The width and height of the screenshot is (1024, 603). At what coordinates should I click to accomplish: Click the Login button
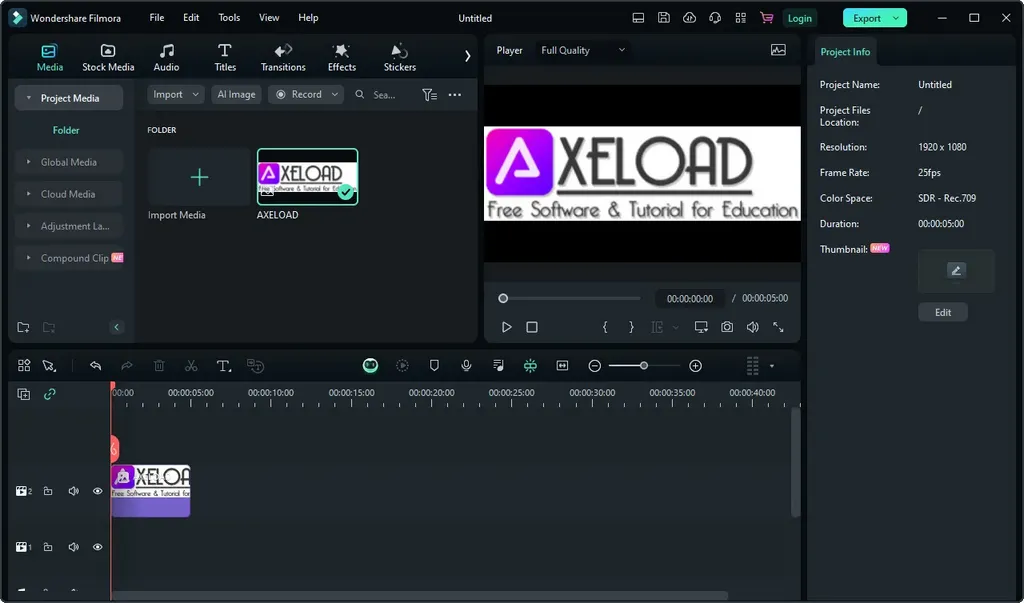(799, 18)
